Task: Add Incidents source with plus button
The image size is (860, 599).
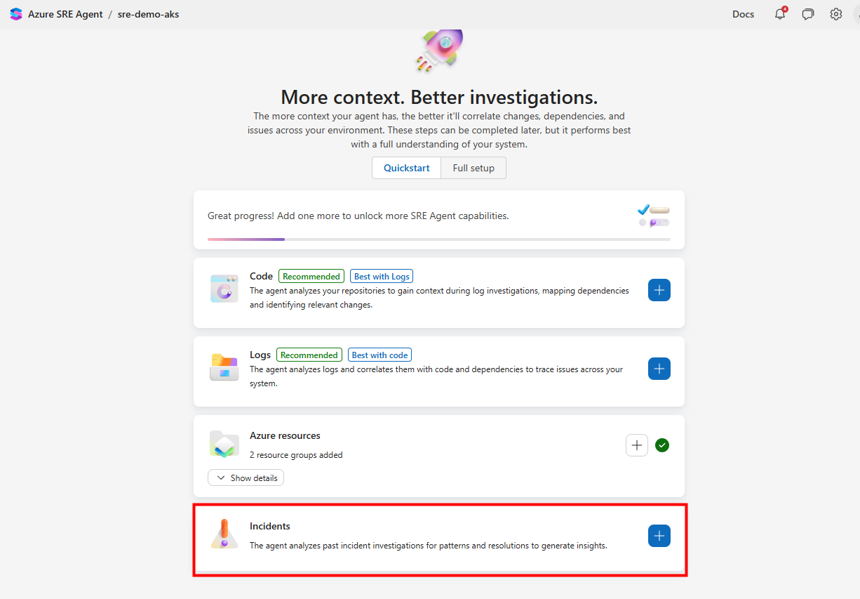Action: tap(659, 536)
